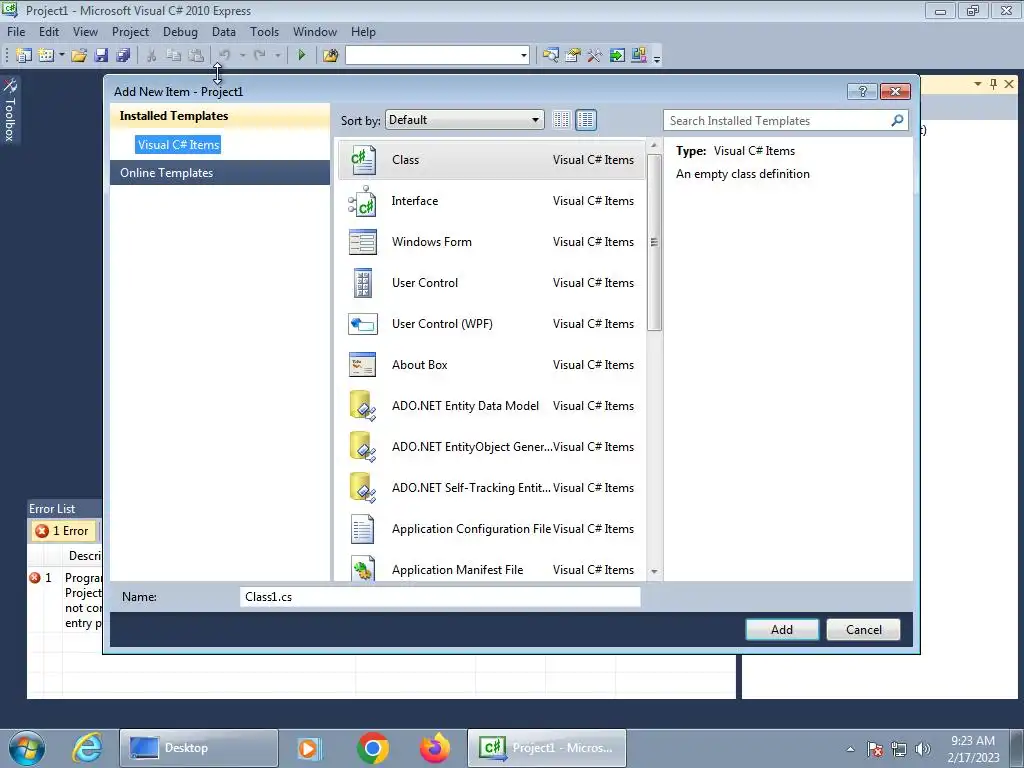Launch Internet Explorer from taskbar
The image size is (1024, 768).
pos(86,748)
